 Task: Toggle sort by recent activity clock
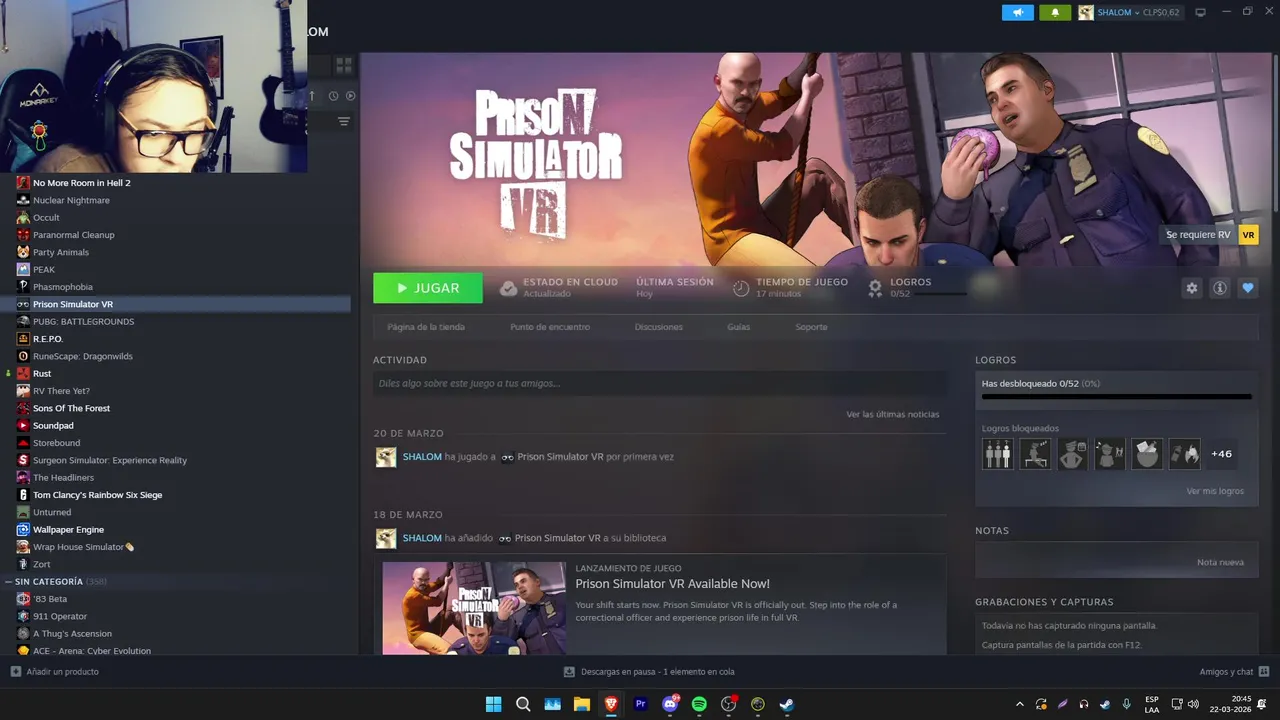point(333,96)
